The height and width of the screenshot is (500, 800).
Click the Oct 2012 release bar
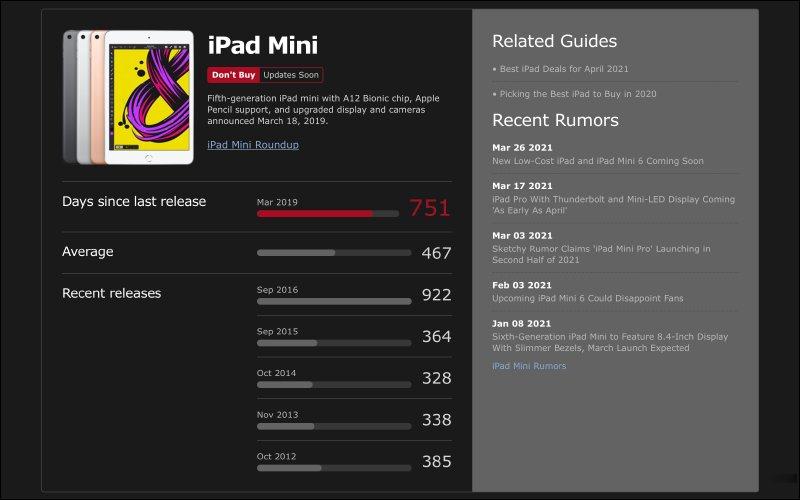[334, 468]
